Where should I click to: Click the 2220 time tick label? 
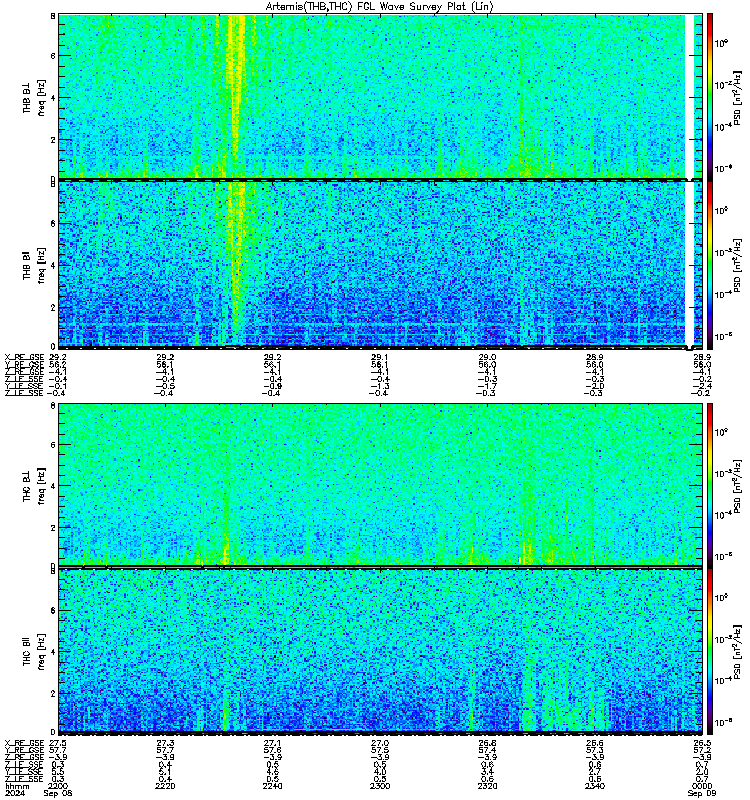coord(165,786)
